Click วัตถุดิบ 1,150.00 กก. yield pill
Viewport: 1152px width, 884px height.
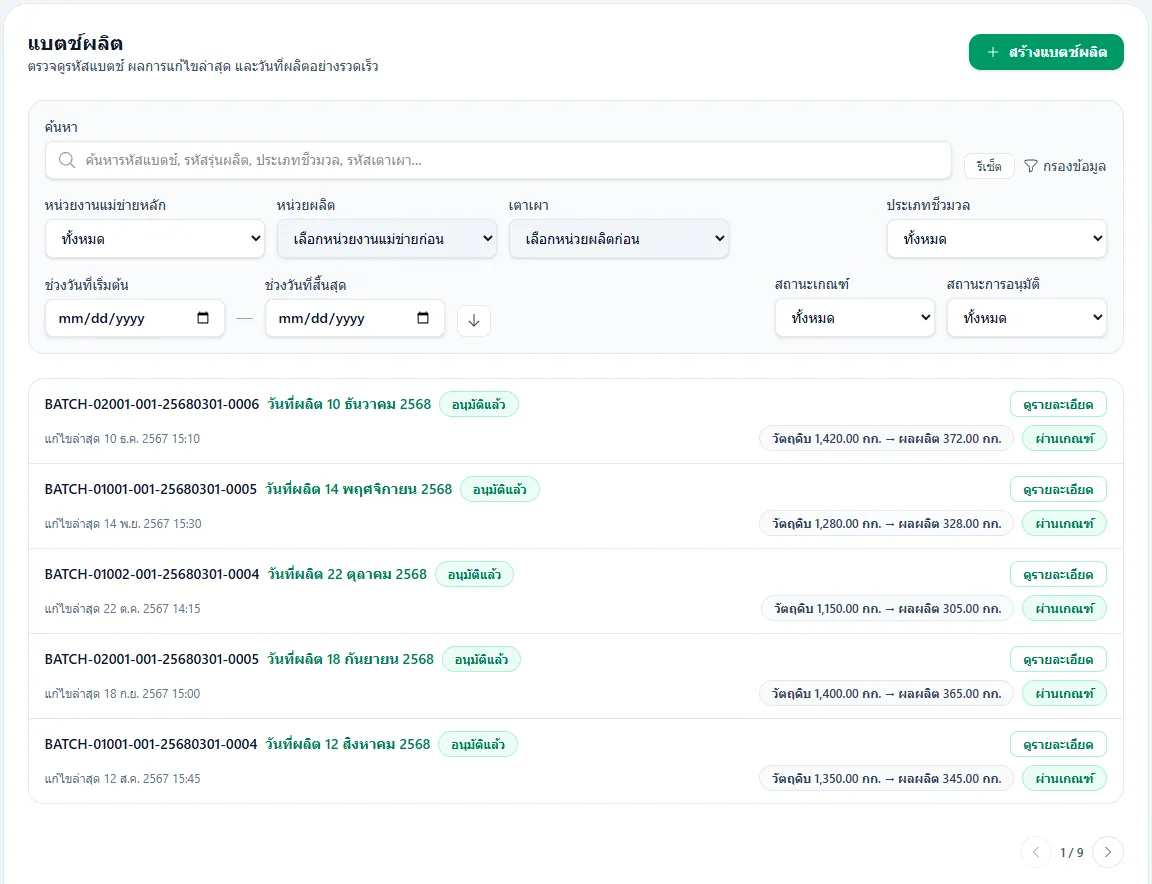coord(887,608)
